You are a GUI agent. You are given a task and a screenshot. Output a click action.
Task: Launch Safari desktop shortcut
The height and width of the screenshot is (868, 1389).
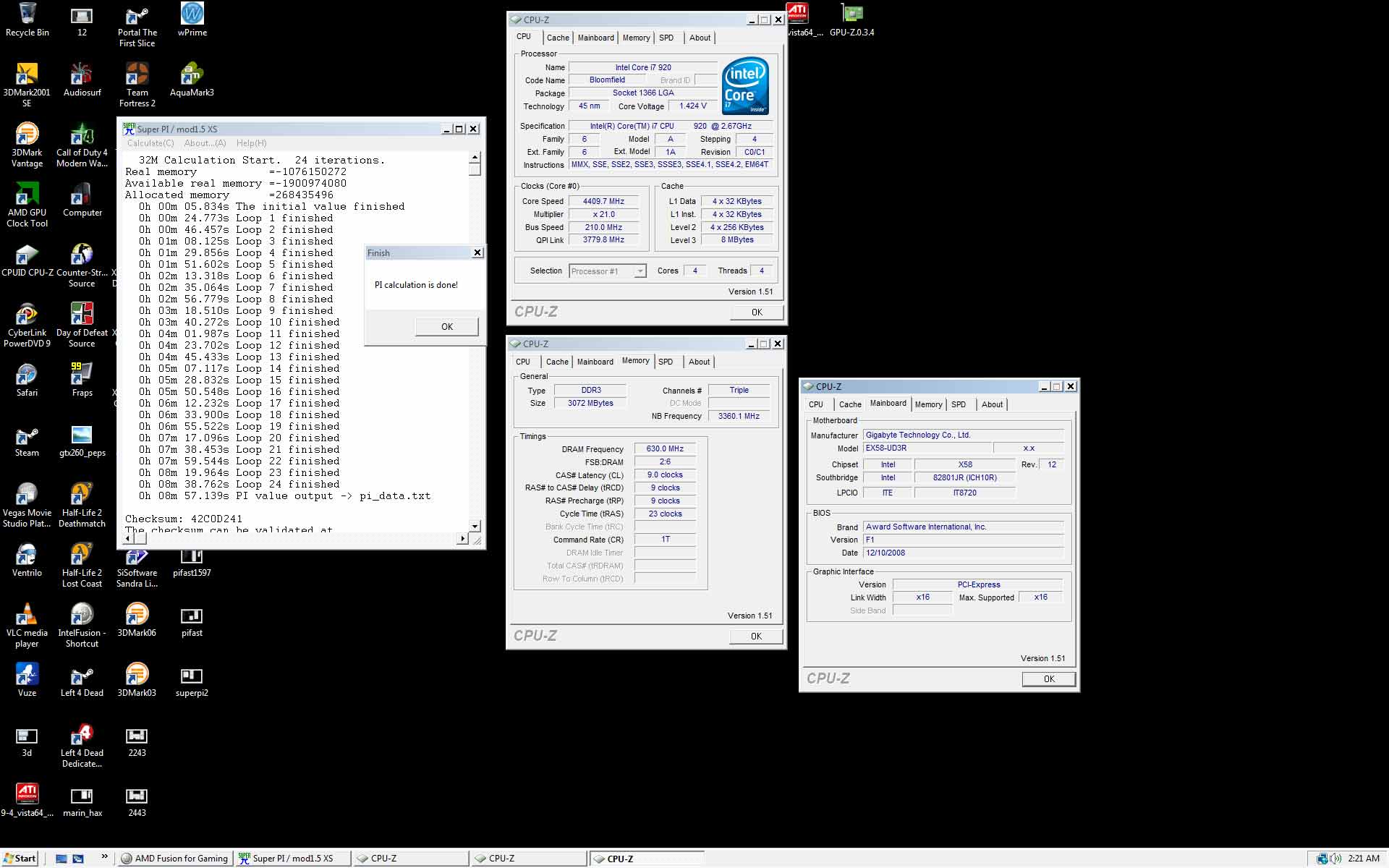(x=27, y=380)
